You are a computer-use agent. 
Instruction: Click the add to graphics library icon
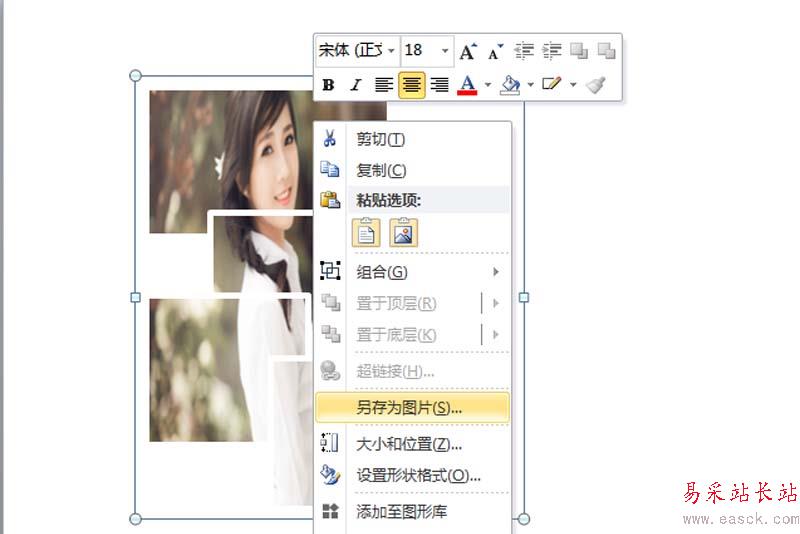pyautogui.click(x=330, y=511)
